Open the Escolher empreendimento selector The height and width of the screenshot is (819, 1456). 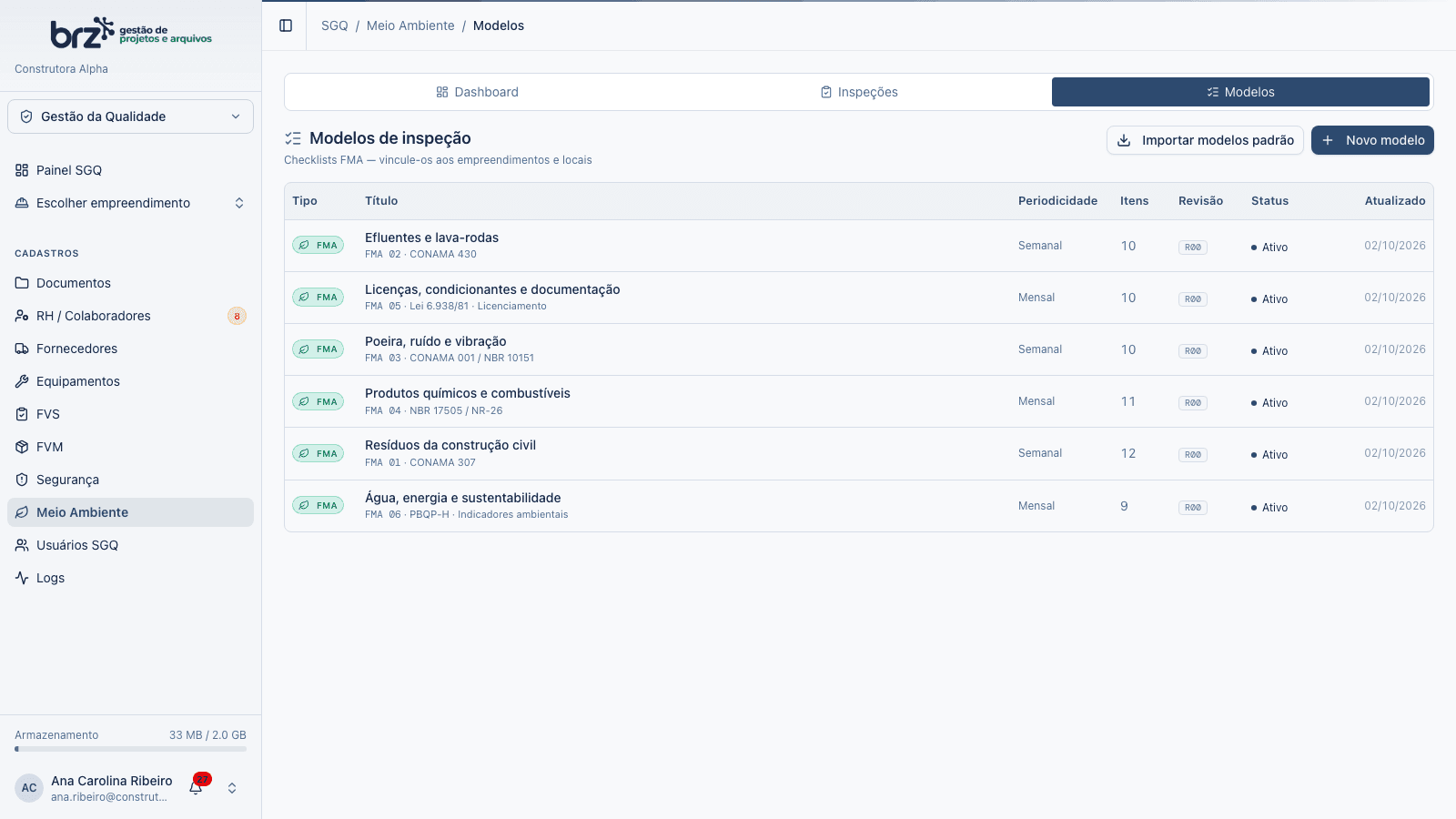coord(130,203)
